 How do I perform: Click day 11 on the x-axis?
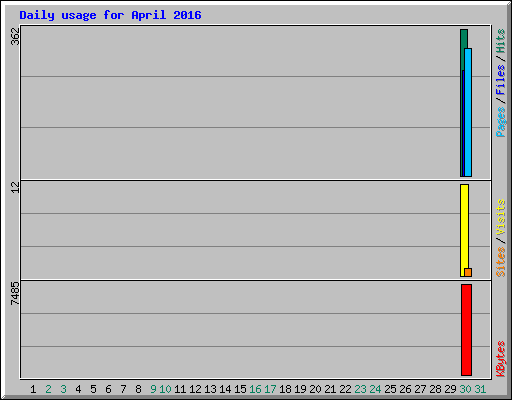point(180,389)
